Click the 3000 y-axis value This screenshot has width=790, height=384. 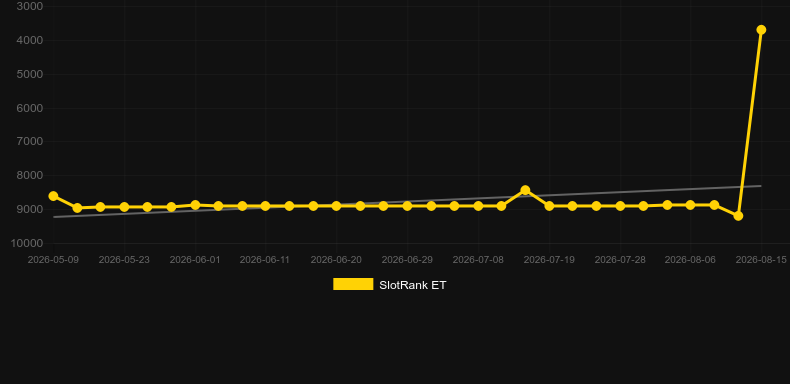pyautogui.click(x=30, y=7)
